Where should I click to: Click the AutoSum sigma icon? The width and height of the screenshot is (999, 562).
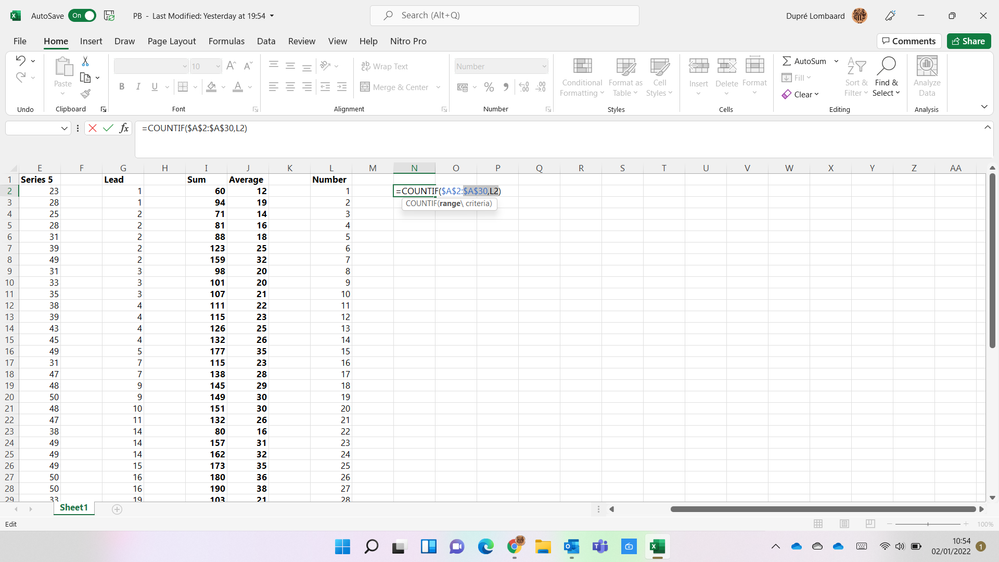(787, 61)
